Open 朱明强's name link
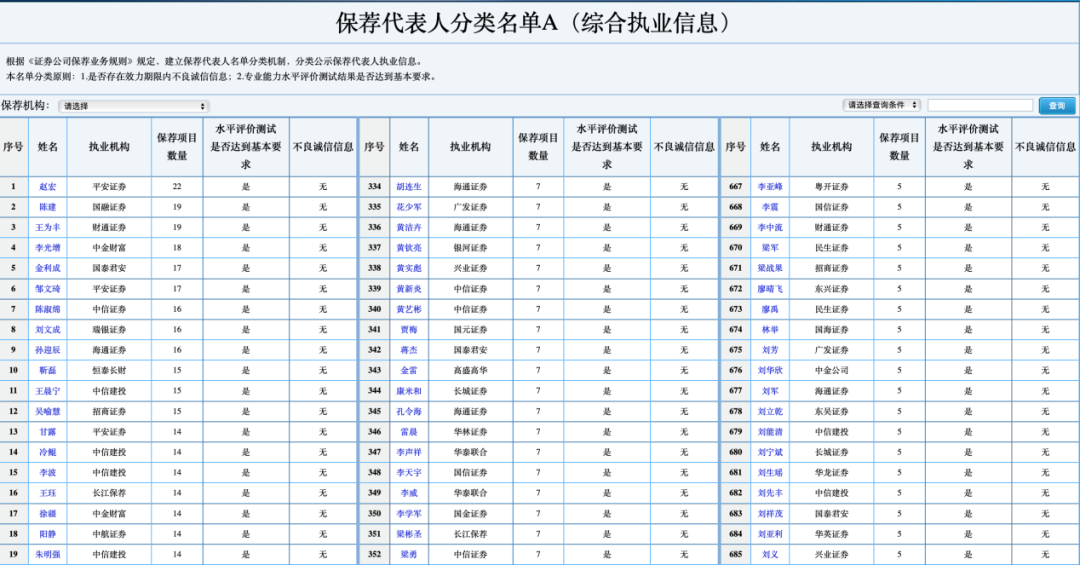This screenshot has height=565, width=1080. coord(48,554)
